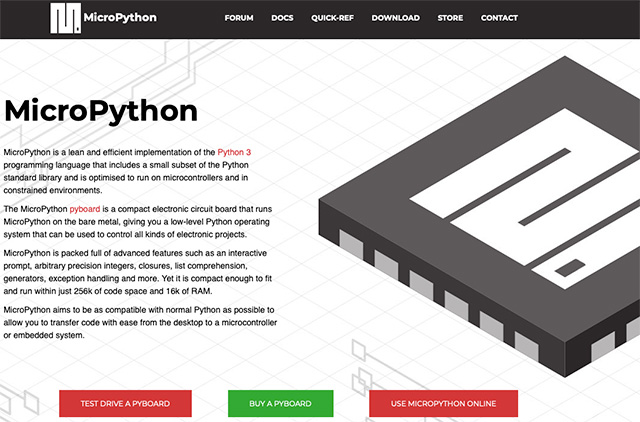
Task: Launch Use MicroPython Online button
Action: tap(443, 403)
